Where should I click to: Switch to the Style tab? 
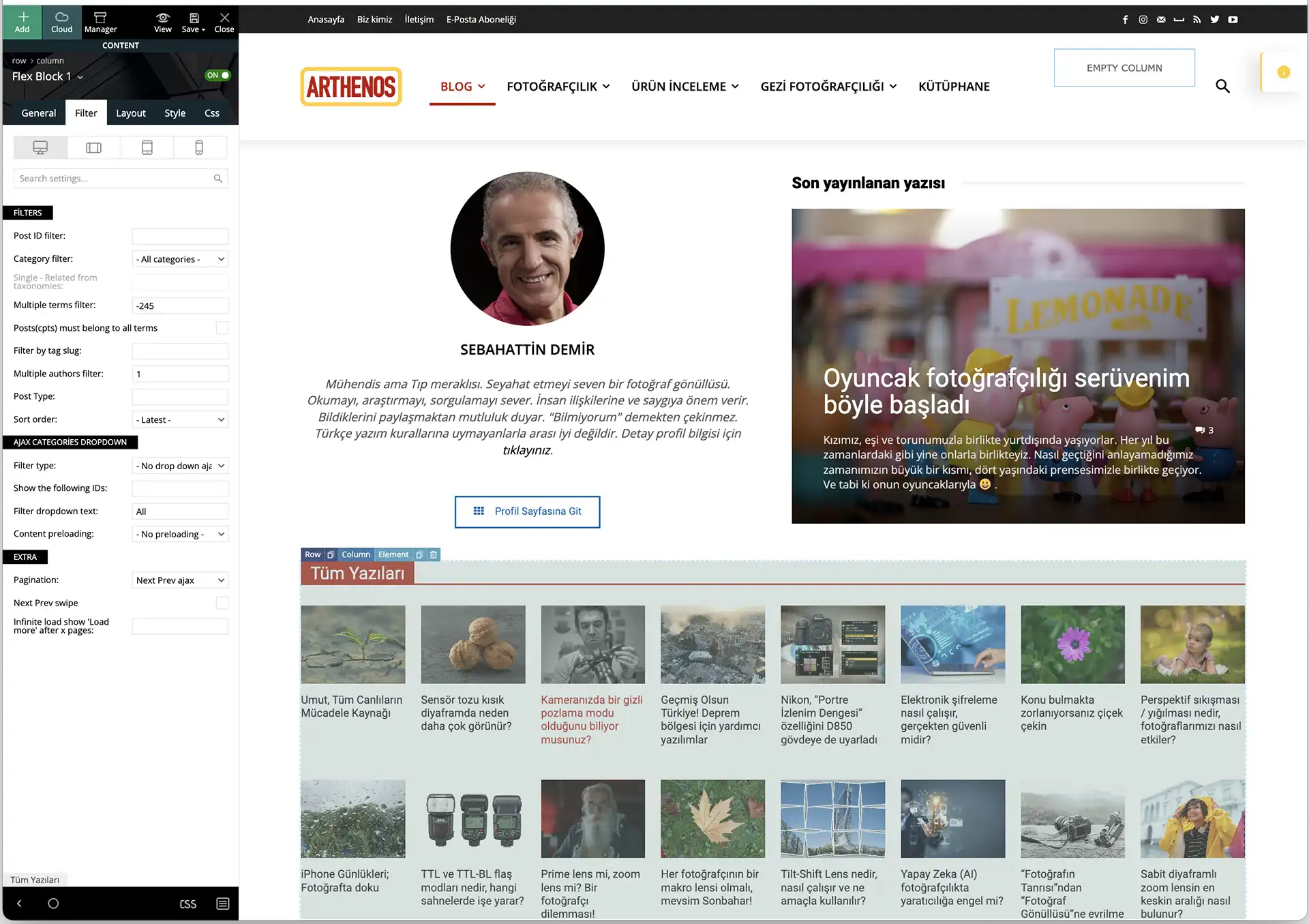coord(175,113)
